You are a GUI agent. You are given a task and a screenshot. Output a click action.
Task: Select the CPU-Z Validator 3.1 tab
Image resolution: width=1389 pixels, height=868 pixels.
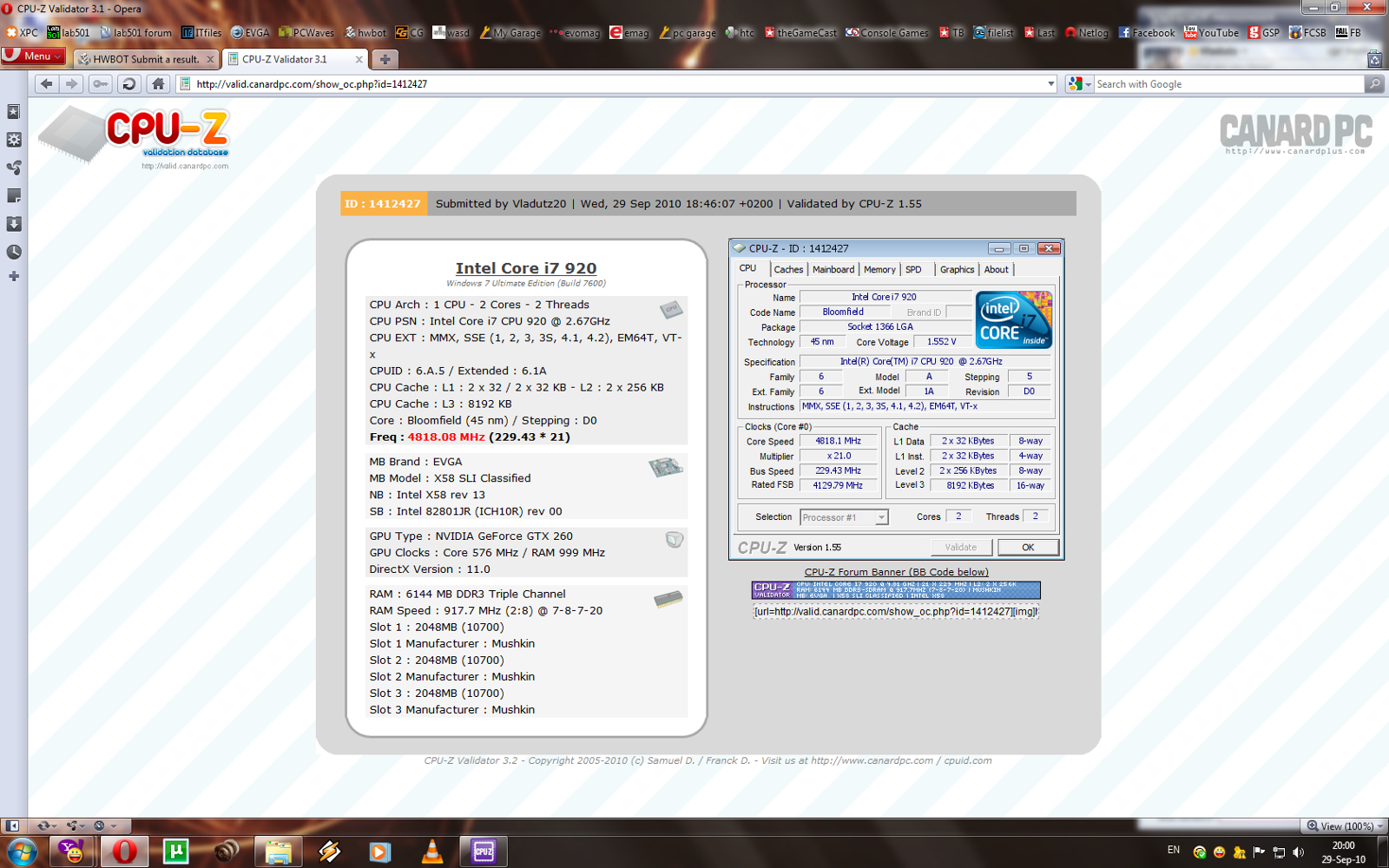tap(294, 59)
